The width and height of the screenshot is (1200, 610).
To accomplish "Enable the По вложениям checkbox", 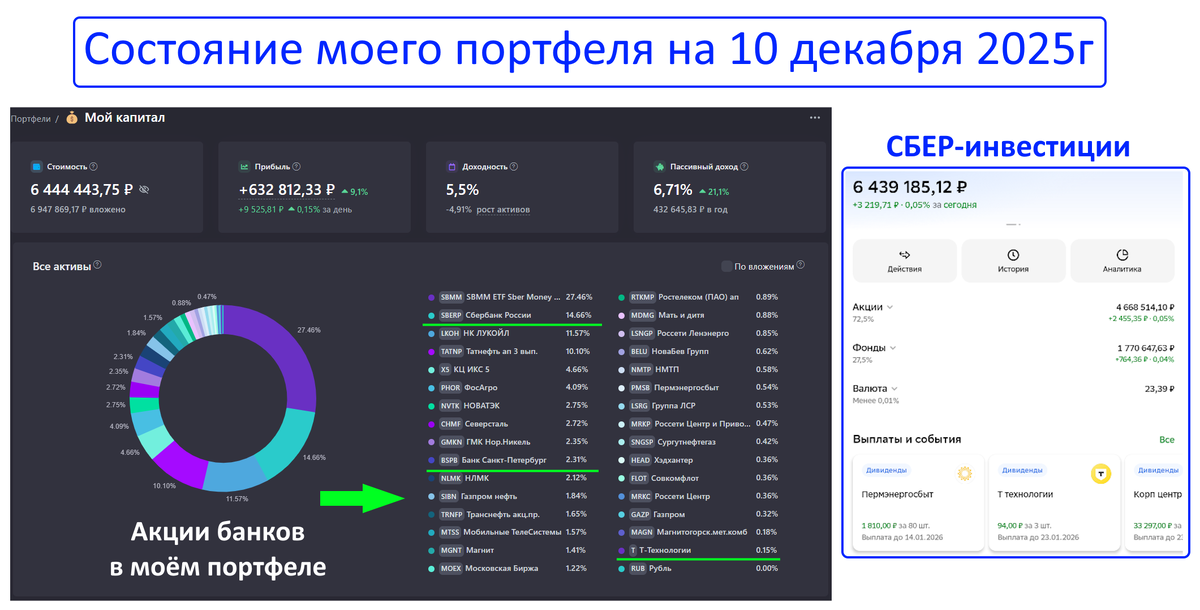I will [x=726, y=266].
